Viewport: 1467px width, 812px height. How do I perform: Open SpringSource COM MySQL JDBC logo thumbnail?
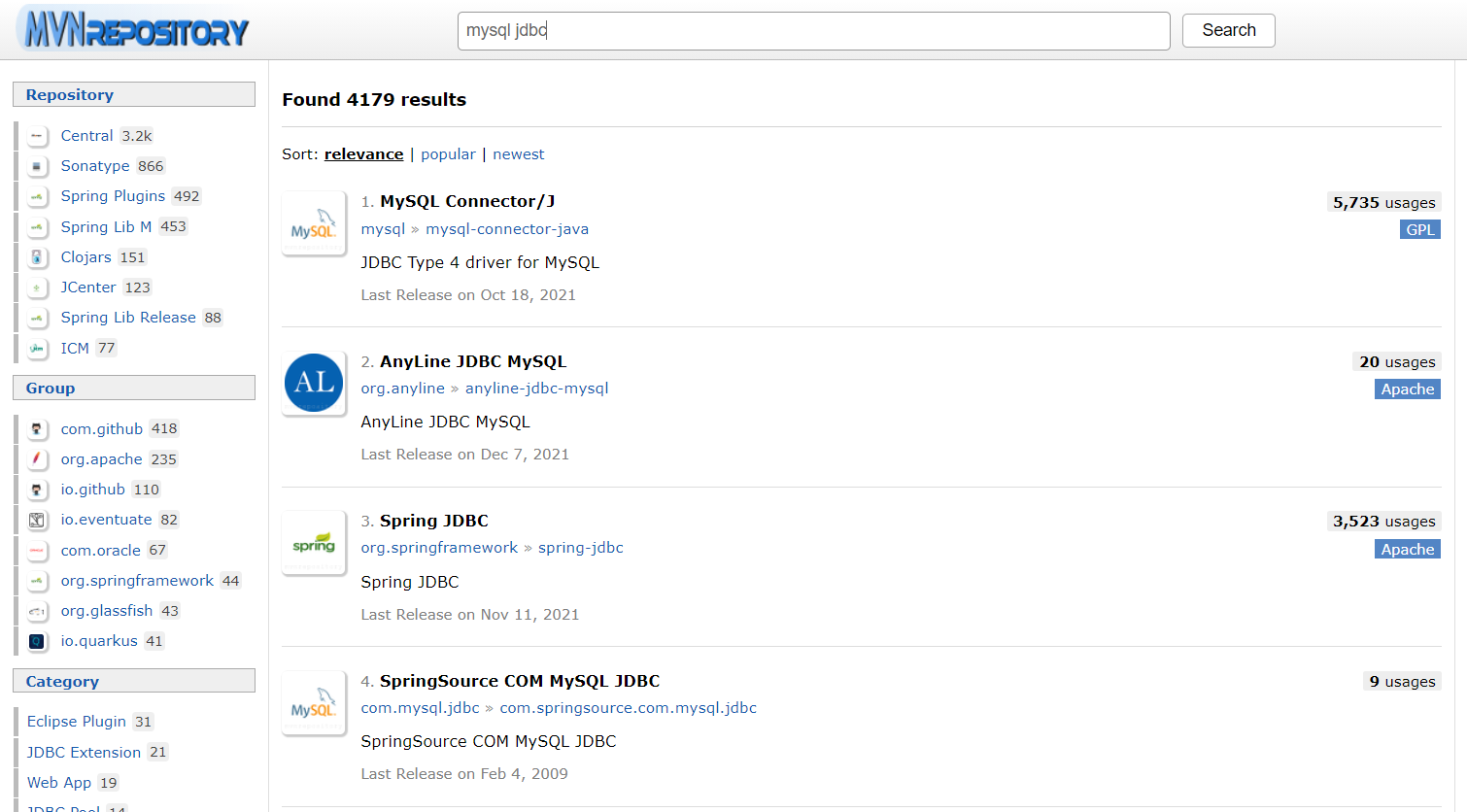tap(314, 702)
